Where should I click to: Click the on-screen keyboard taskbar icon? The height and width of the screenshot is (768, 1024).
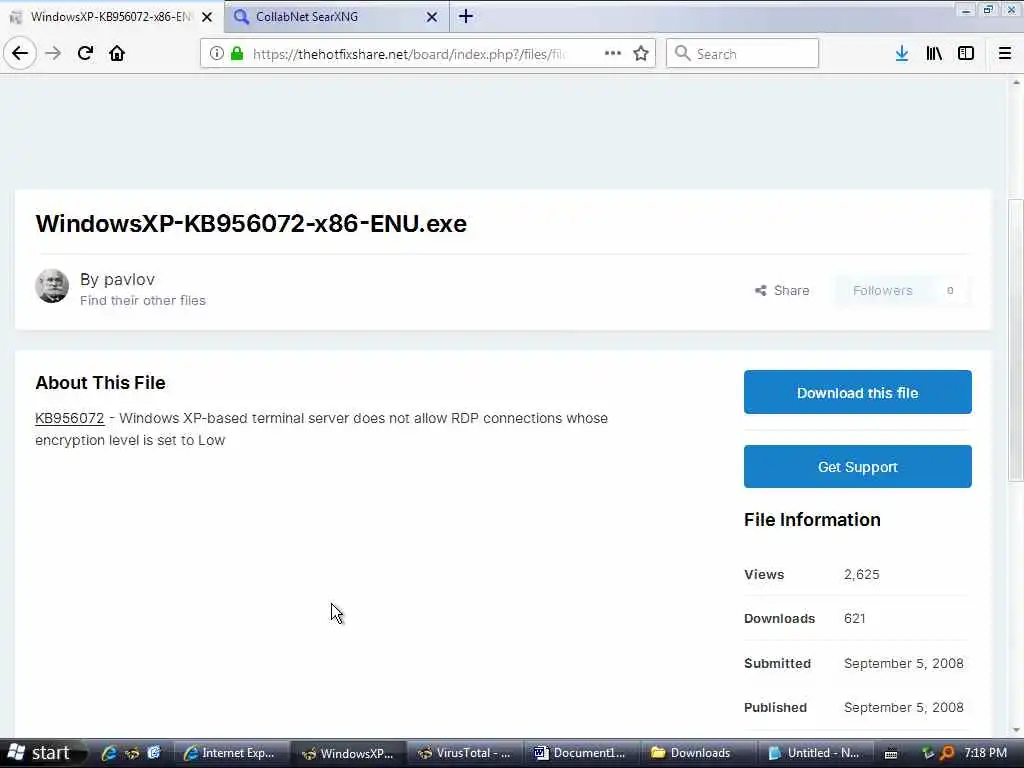[x=891, y=753]
